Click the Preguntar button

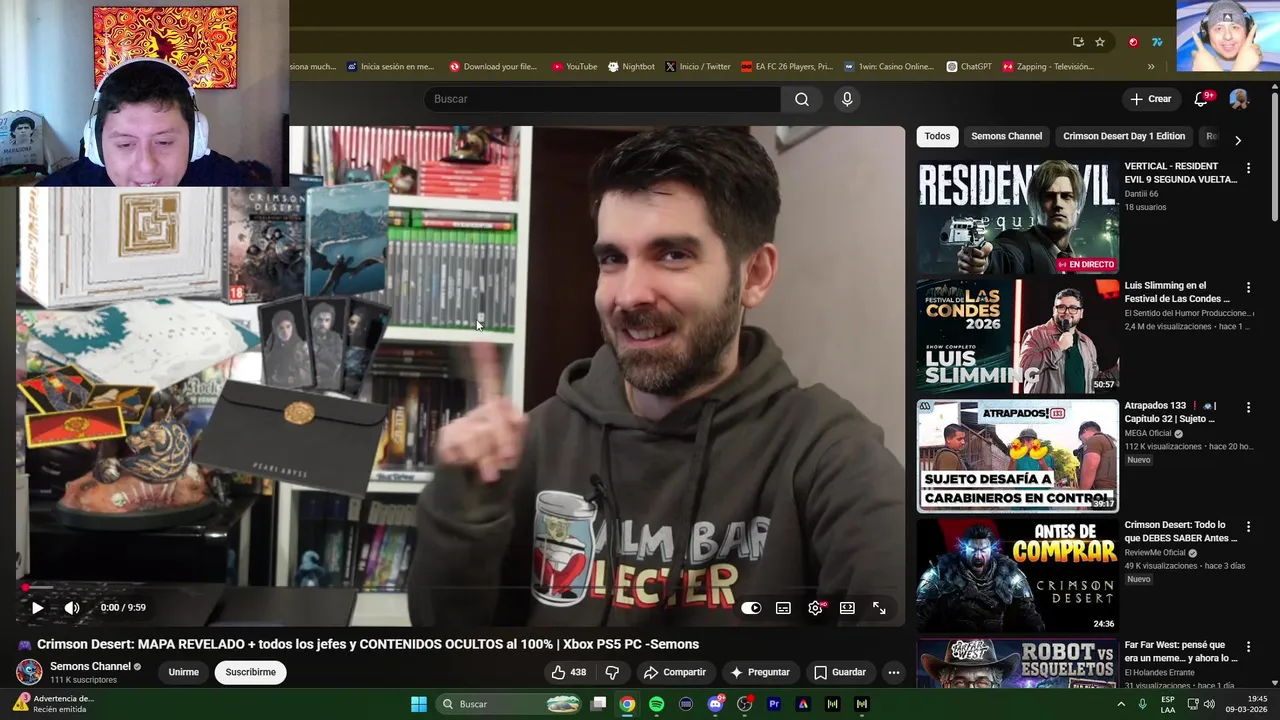(760, 672)
